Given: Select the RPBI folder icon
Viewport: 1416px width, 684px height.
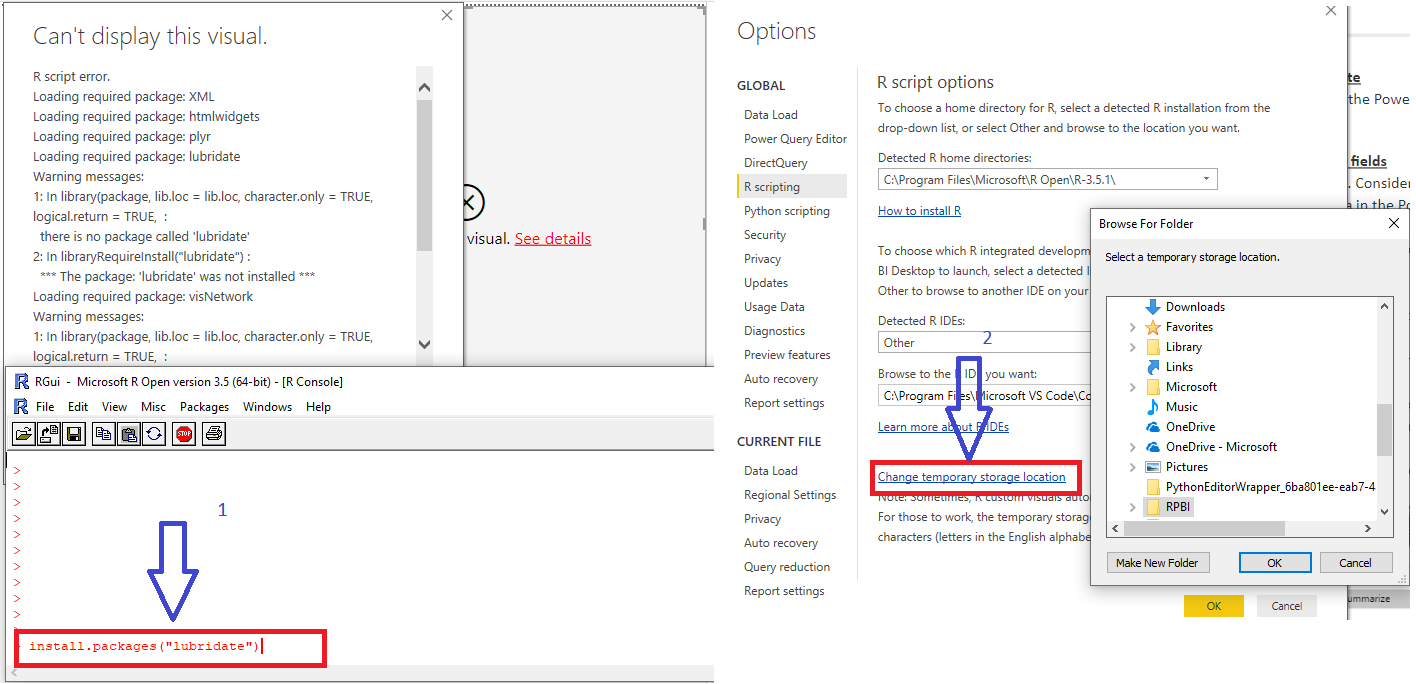Looking at the screenshot, I should pyautogui.click(x=1153, y=507).
